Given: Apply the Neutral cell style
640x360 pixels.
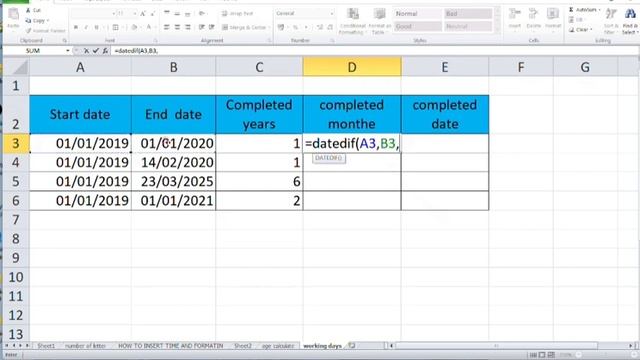Looking at the screenshot, I should (468, 27).
